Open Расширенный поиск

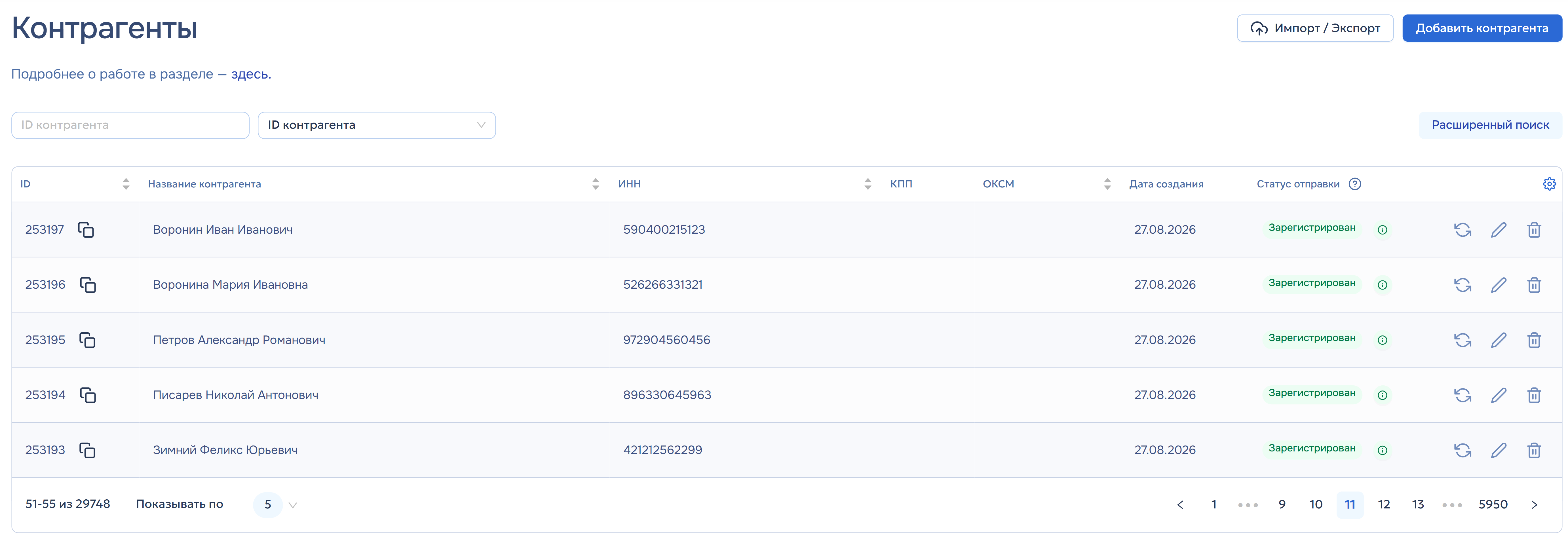click(x=1490, y=125)
